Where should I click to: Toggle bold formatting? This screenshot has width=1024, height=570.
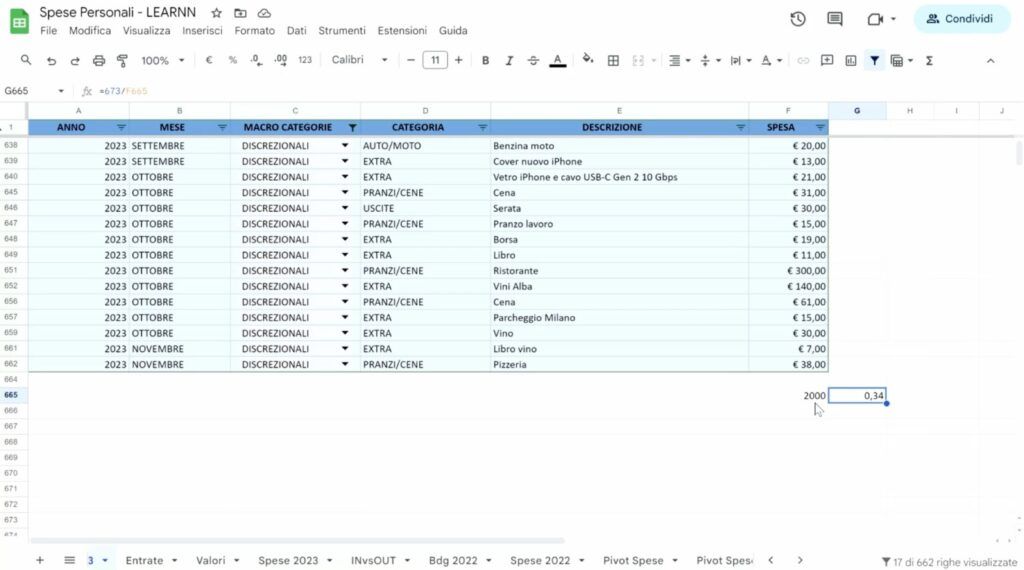(x=485, y=60)
